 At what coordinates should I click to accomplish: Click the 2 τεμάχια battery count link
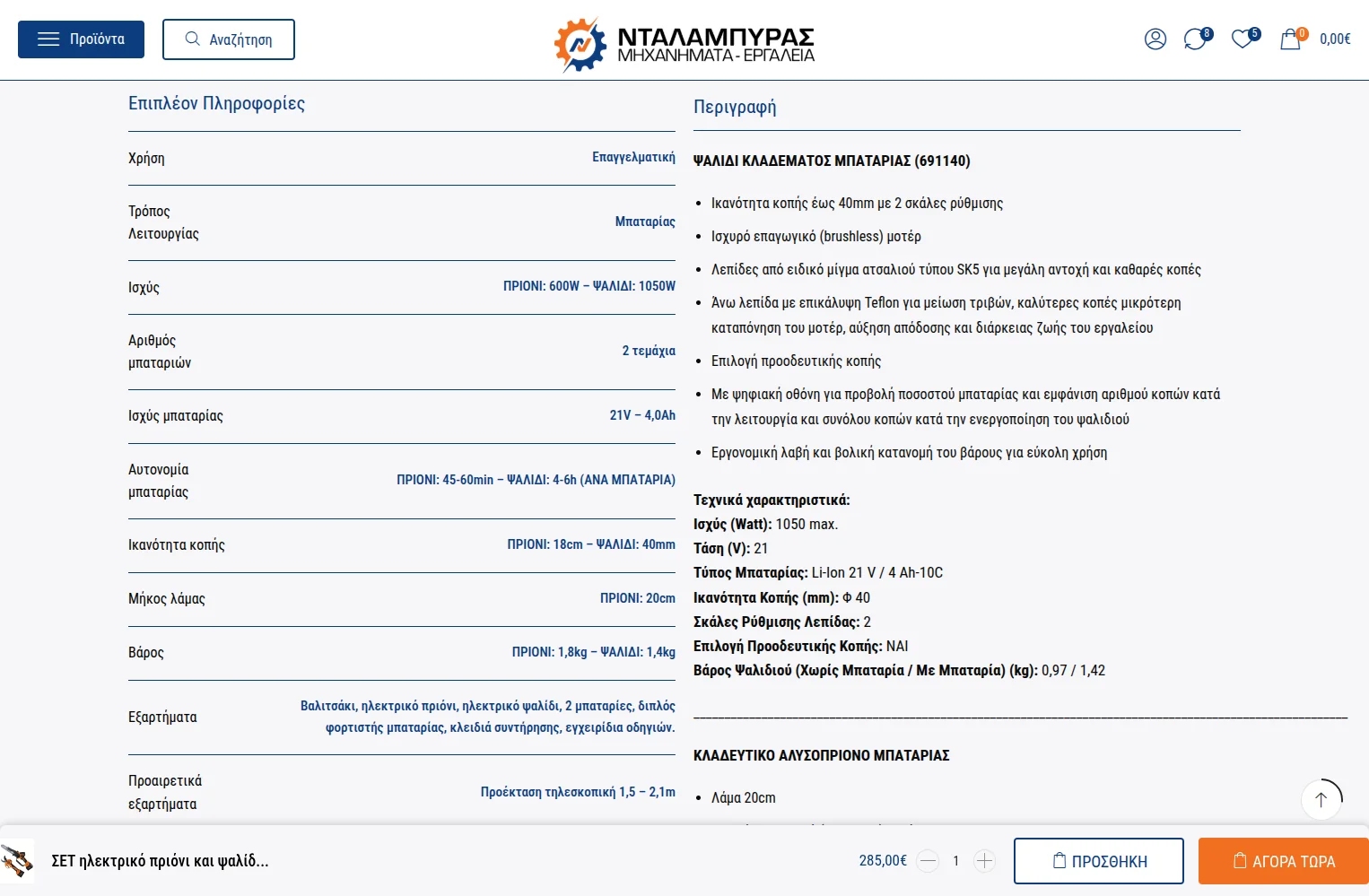coord(649,351)
